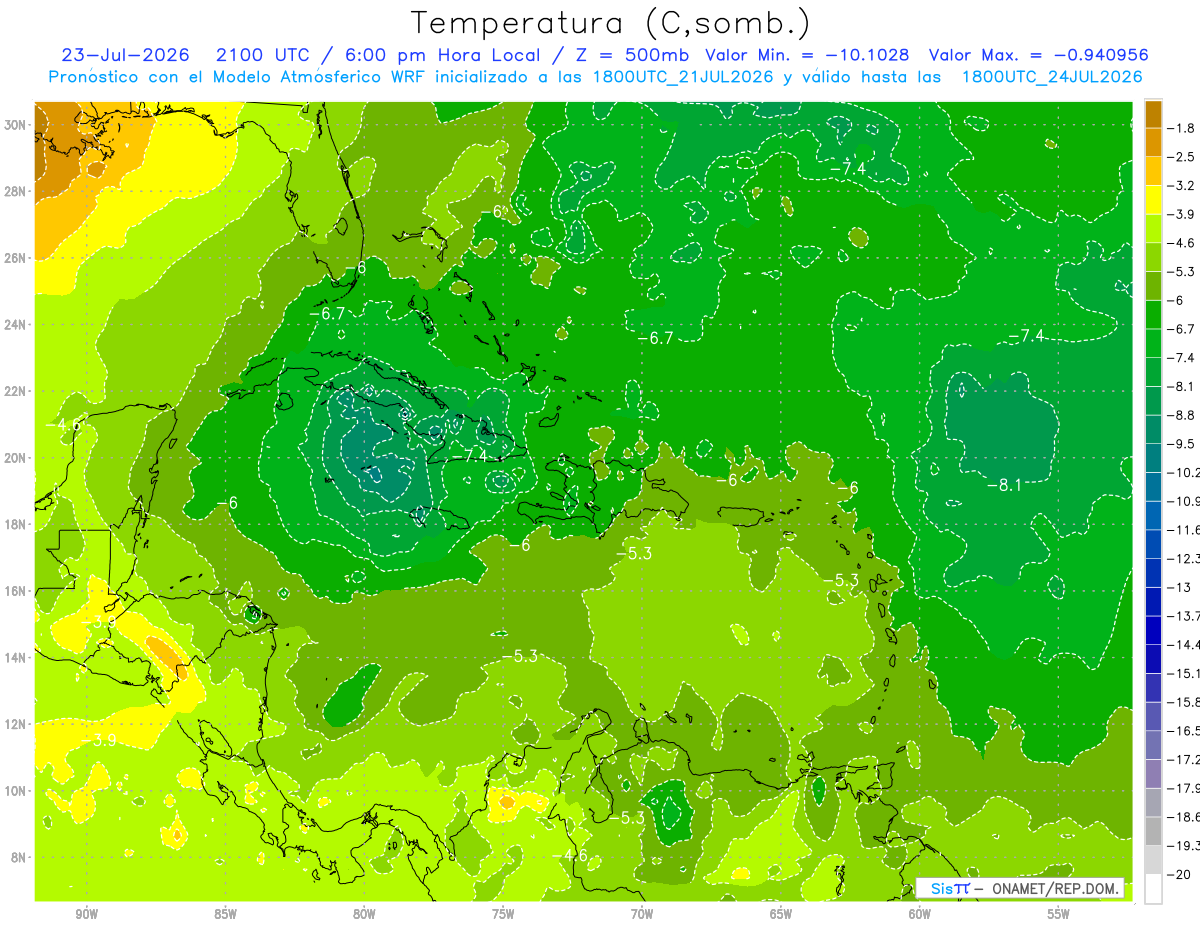The width and height of the screenshot is (1200, 927).
Task: Pick the orange swatch between -1.8 and -2.5
Action: point(1153,143)
